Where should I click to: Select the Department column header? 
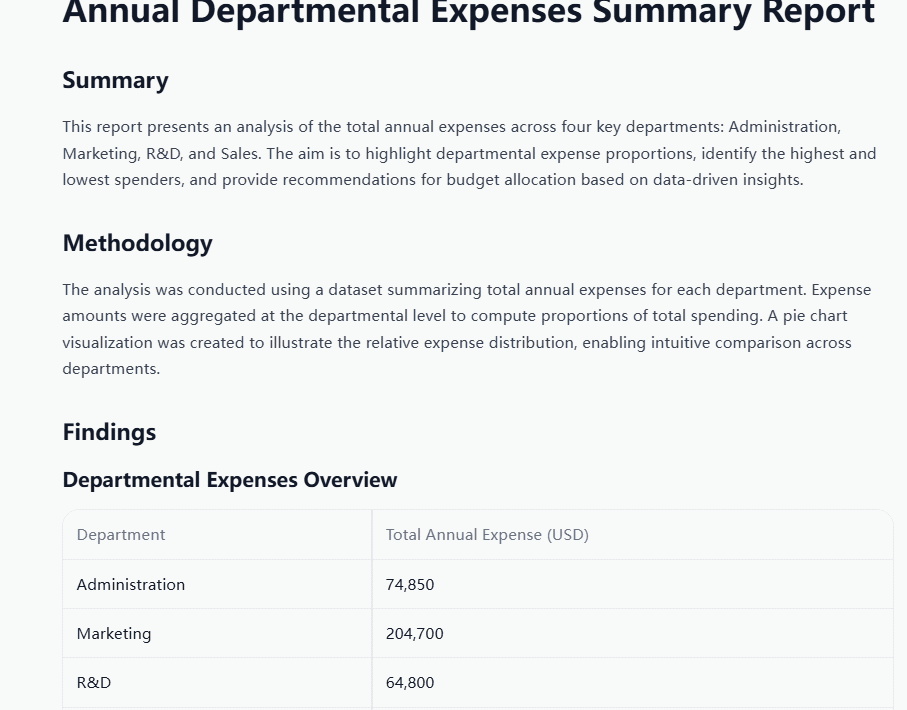[121, 535]
